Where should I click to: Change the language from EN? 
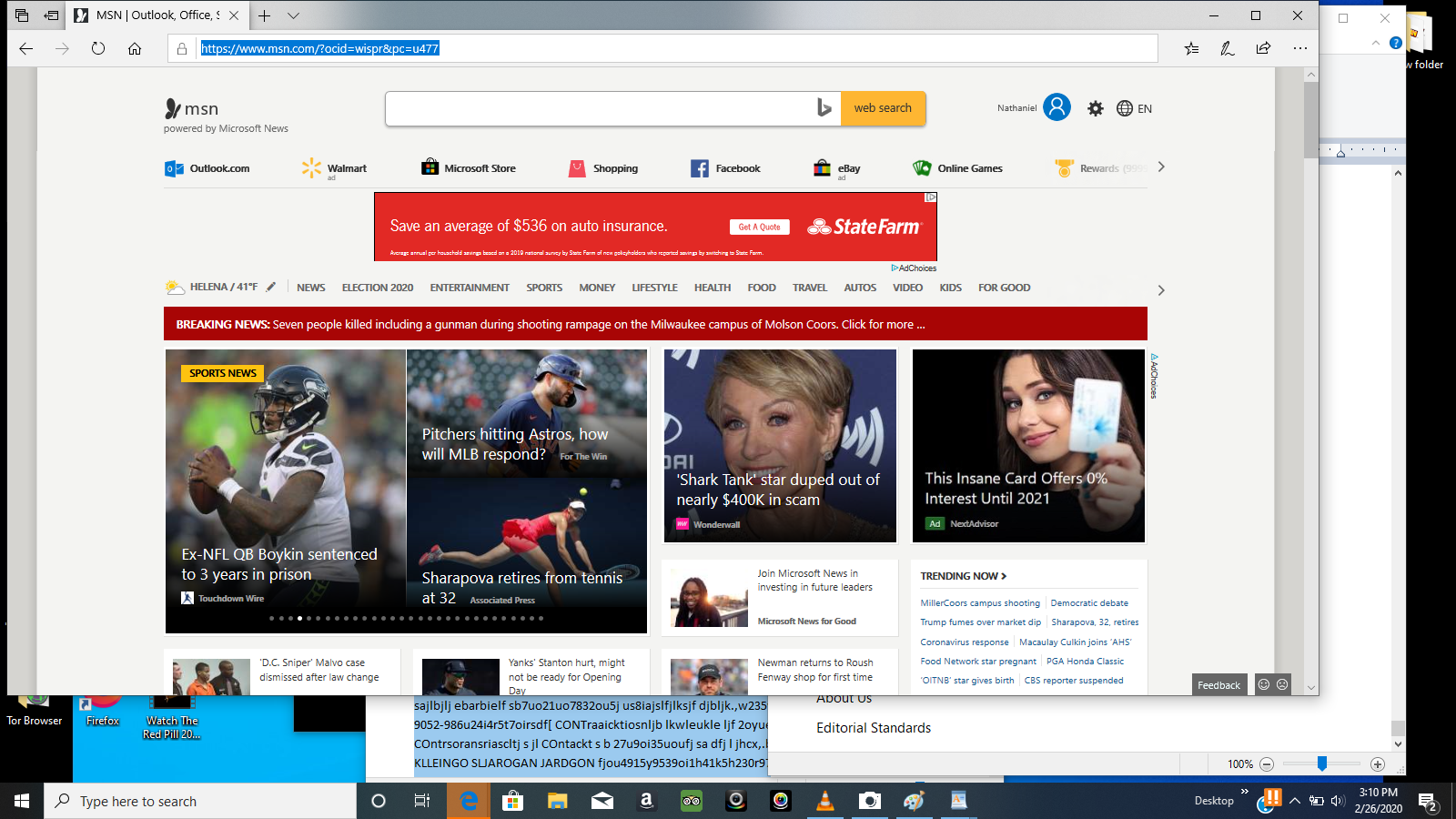[x=1134, y=108]
